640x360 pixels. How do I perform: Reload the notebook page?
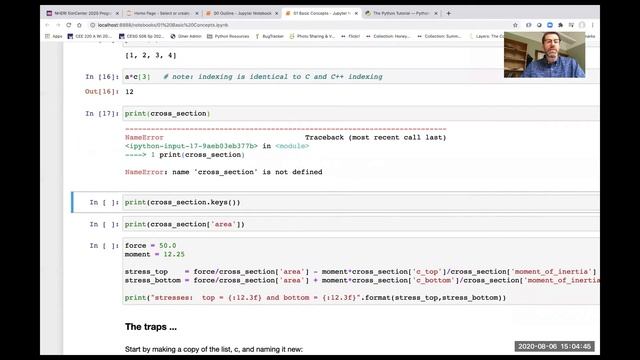pyautogui.click(x=69, y=25)
